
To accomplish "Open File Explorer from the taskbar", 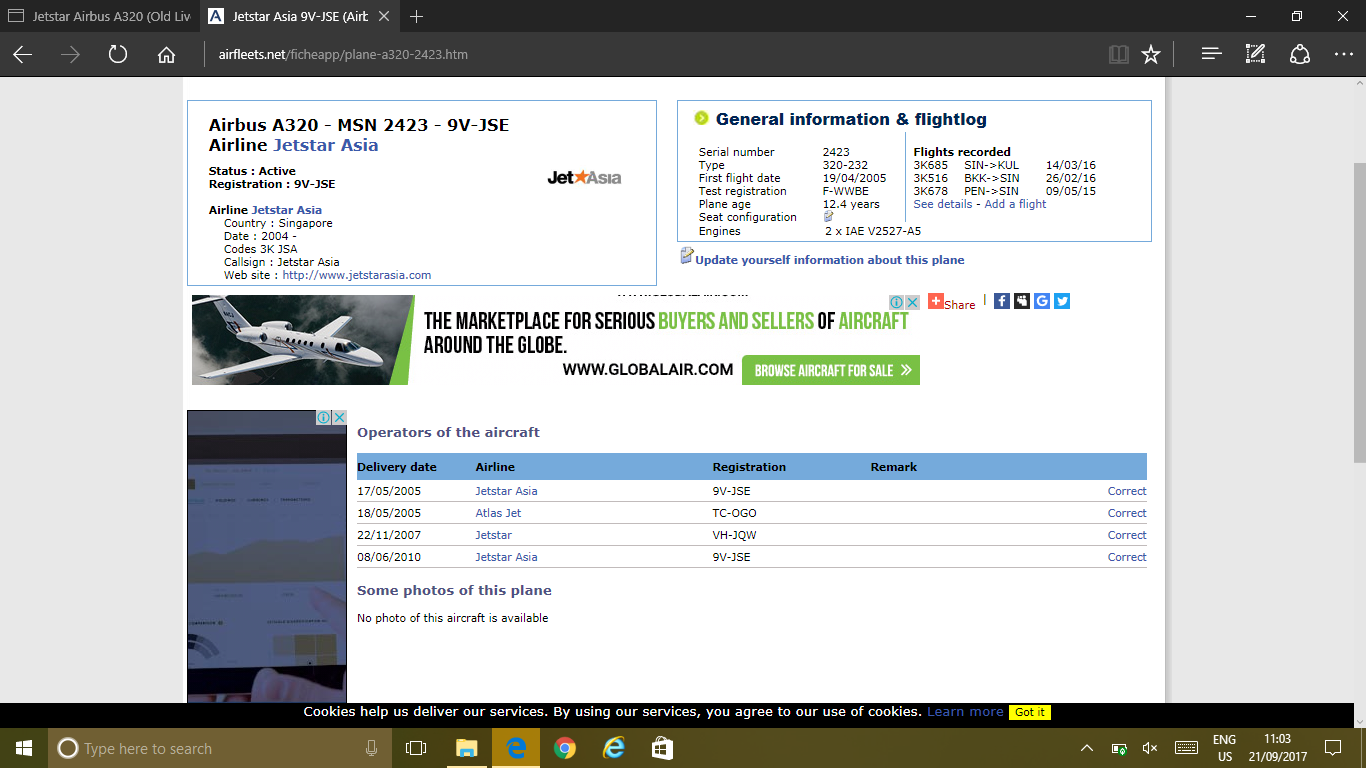I will click(x=466, y=748).
